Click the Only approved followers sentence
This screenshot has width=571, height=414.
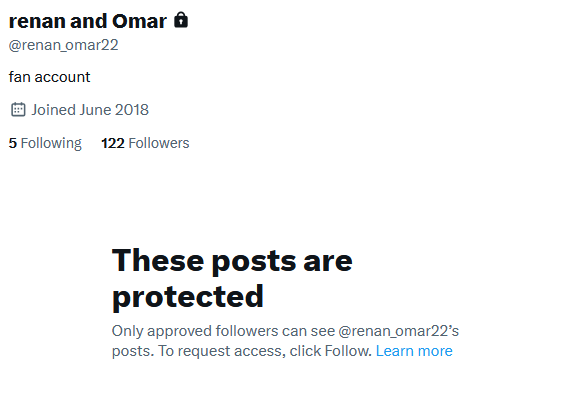point(285,331)
